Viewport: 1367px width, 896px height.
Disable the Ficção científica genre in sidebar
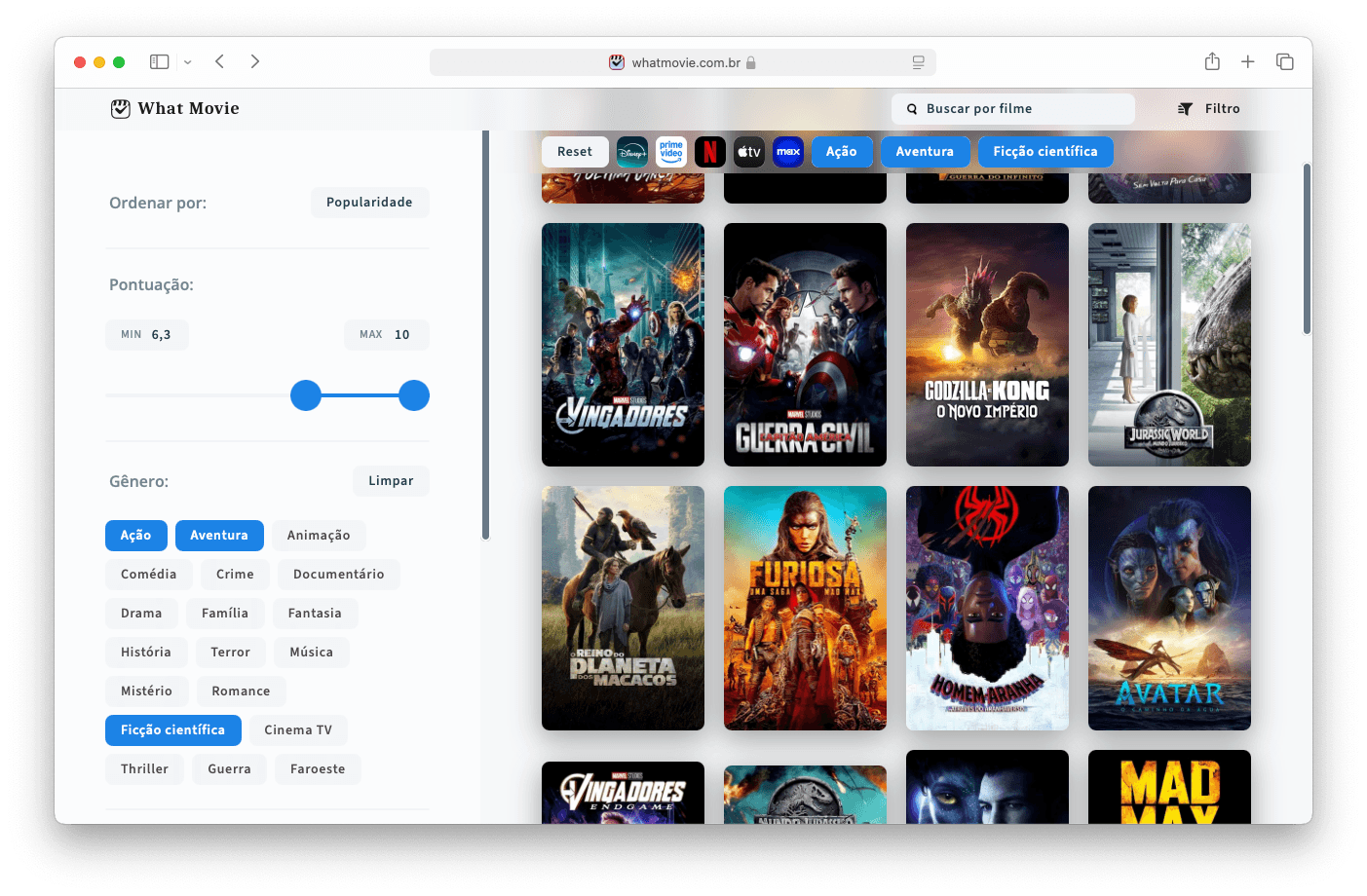pyautogui.click(x=173, y=730)
